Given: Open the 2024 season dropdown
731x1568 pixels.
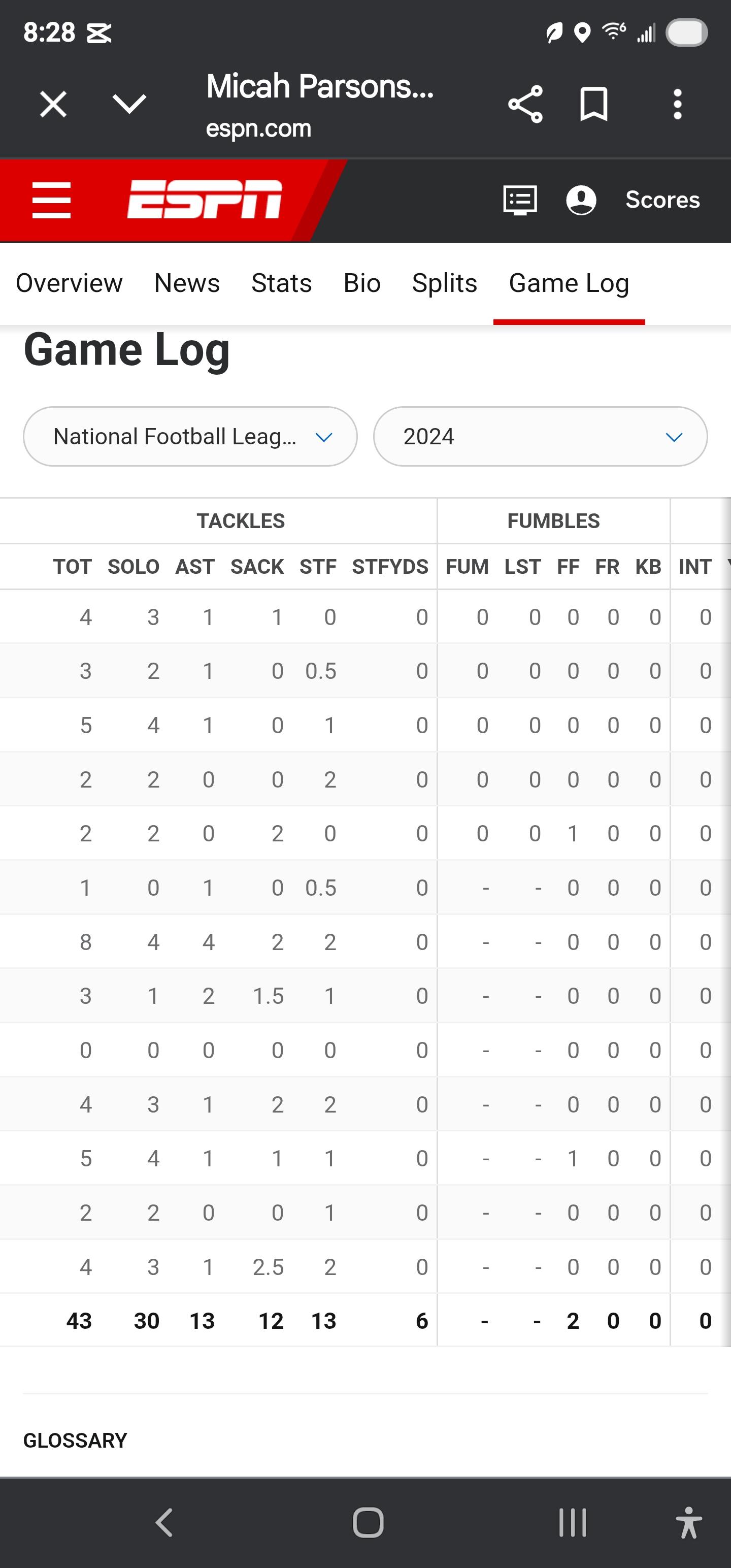Looking at the screenshot, I should coord(540,437).
